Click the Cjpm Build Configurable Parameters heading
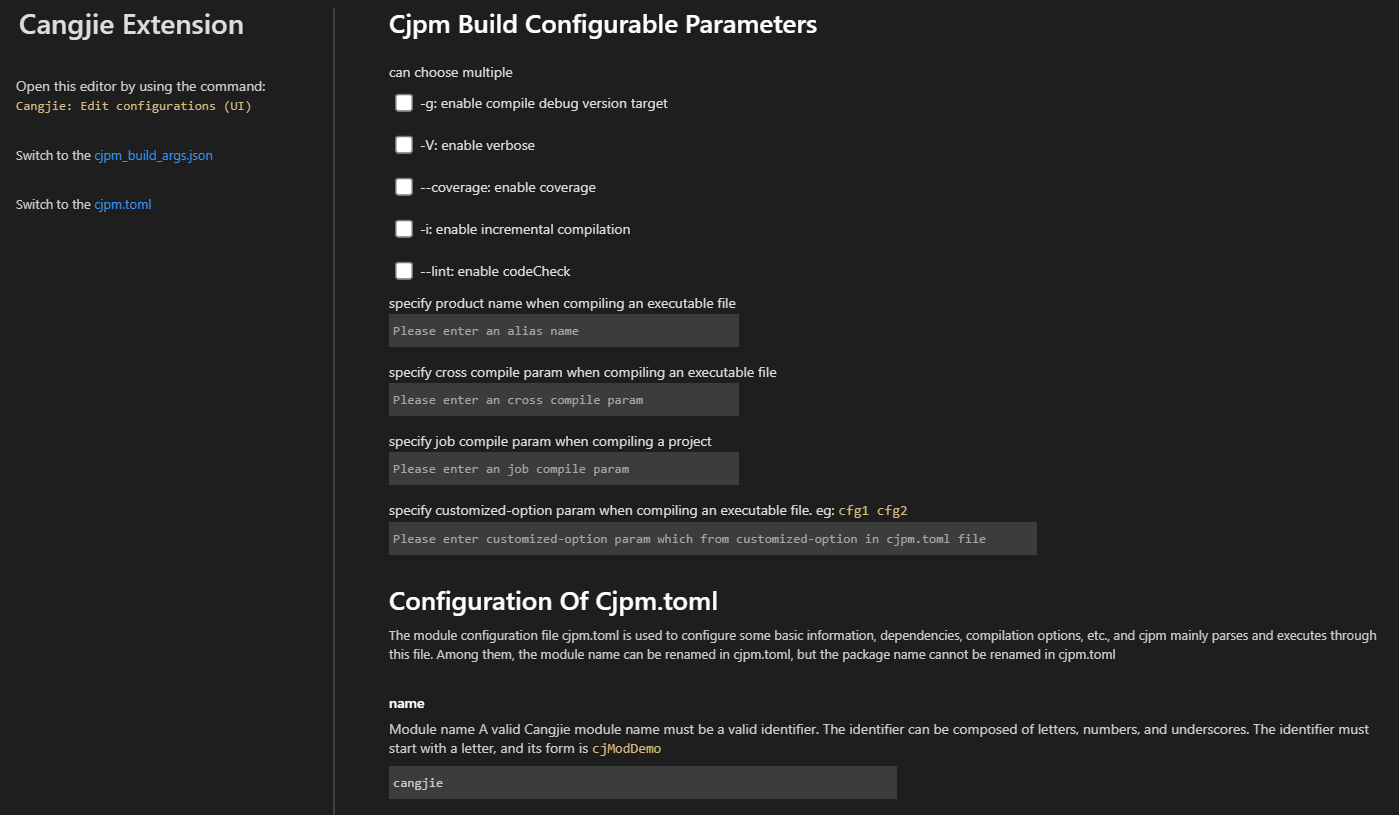 click(x=603, y=23)
